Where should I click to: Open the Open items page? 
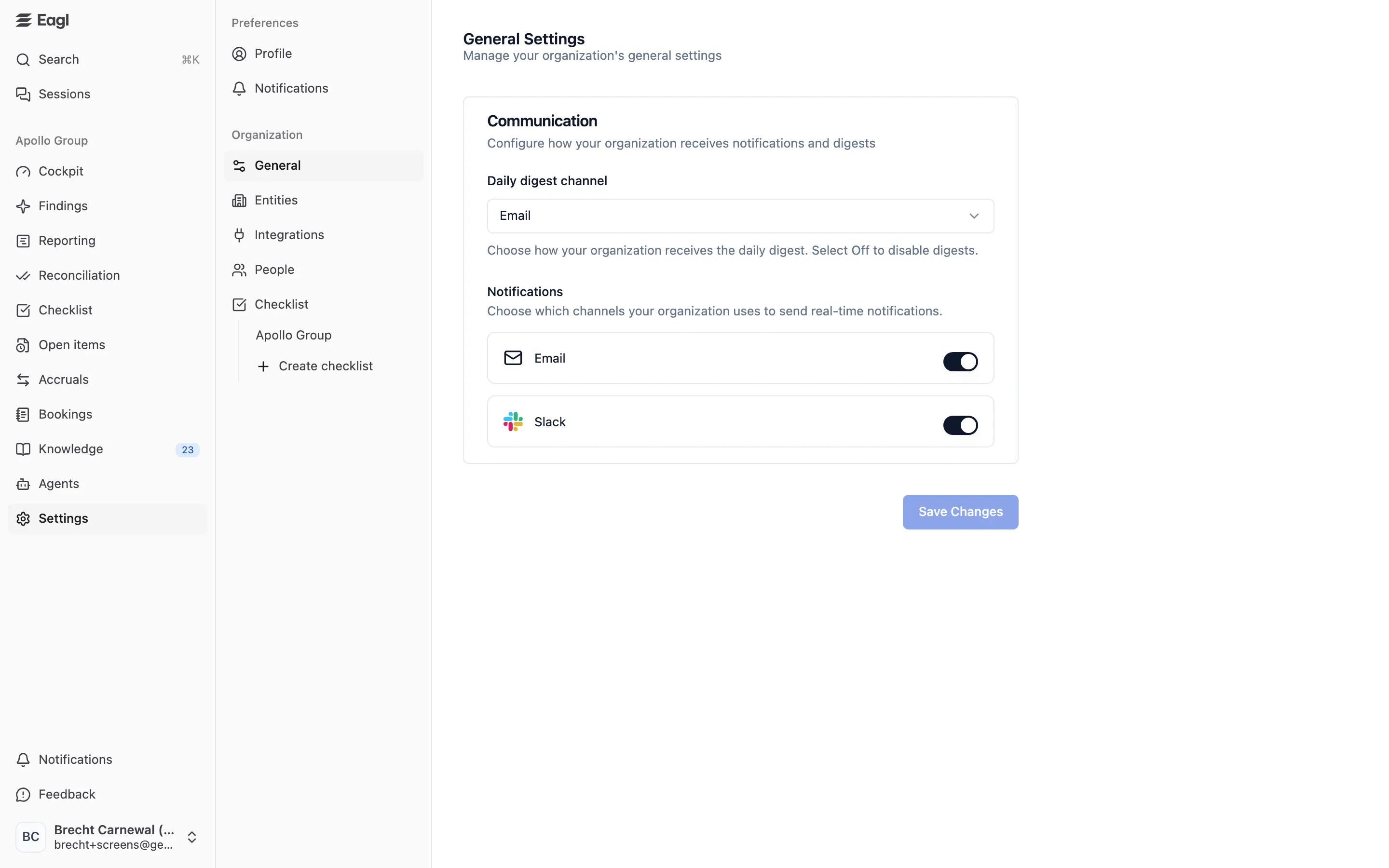[108, 345]
